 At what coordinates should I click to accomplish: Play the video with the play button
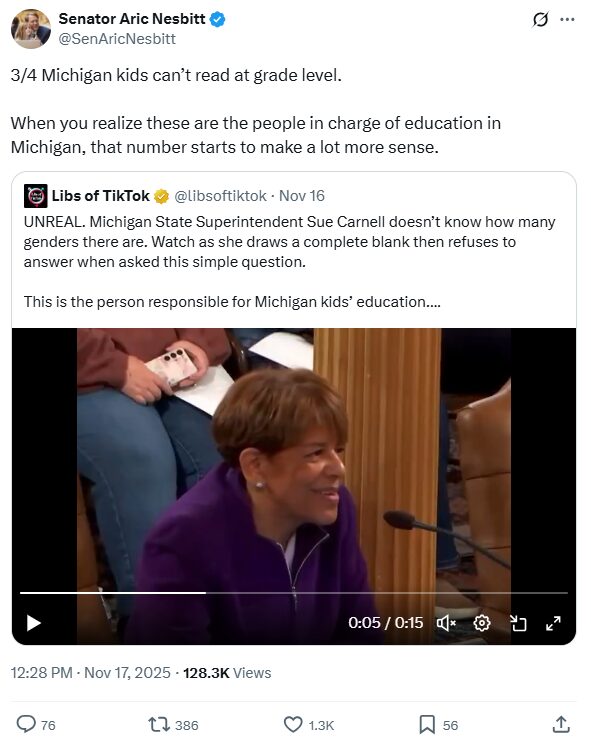click(x=33, y=623)
